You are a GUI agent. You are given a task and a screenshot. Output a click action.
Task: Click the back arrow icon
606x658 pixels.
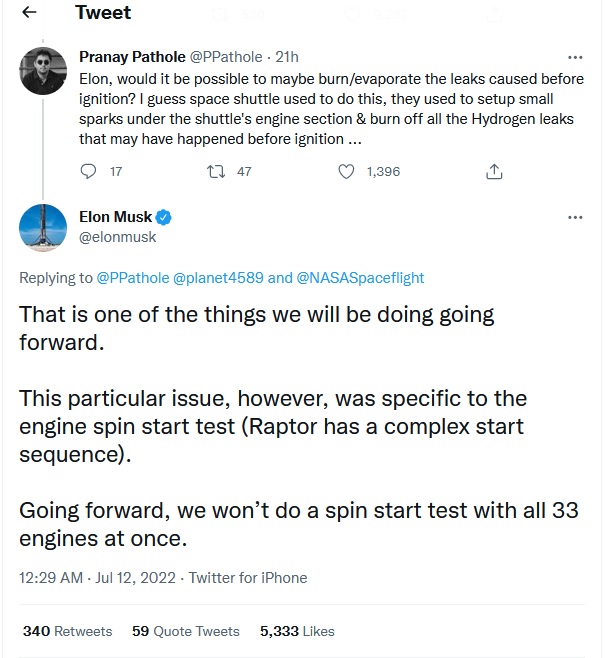pyautogui.click(x=29, y=13)
